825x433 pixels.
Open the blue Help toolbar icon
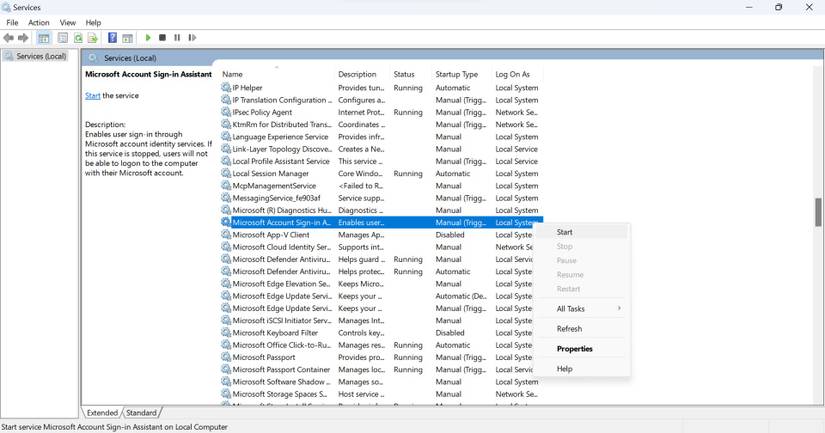112,38
